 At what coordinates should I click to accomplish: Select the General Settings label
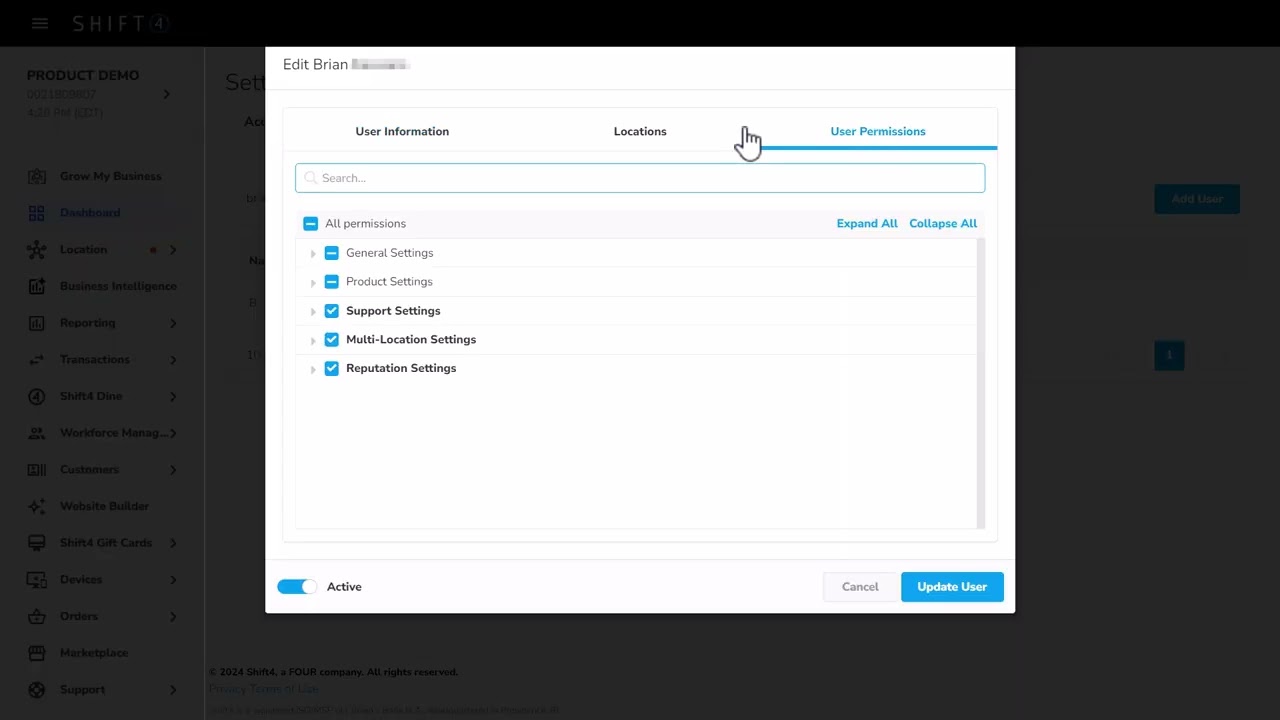point(390,253)
